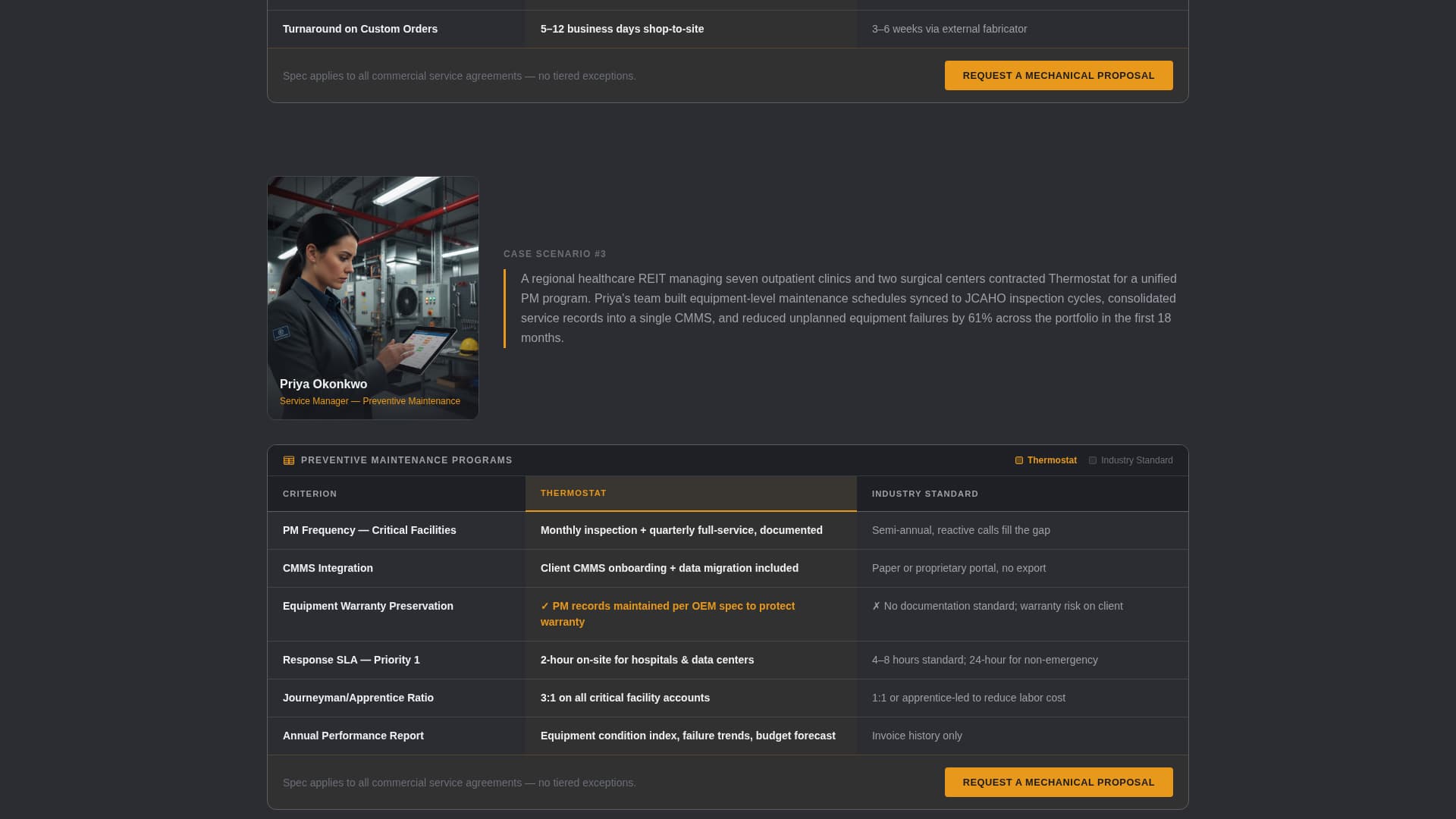Image resolution: width=1456 pixels, height=819 pixels.
Task: Click the top Request a Mechanical Proposal button
Action: click(x=1059, y=75)
